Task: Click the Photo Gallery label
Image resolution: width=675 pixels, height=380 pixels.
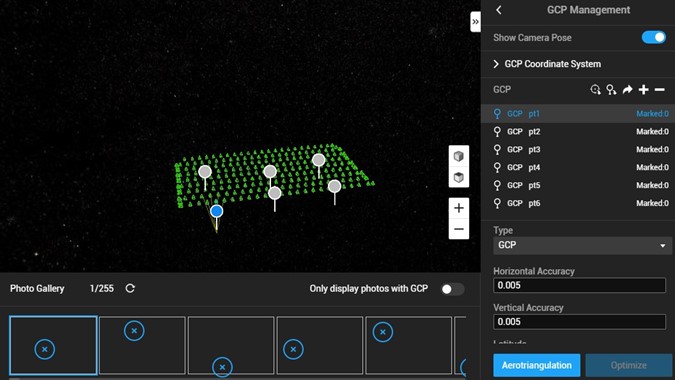Action: pyautogui.click(x=37, y=288)
